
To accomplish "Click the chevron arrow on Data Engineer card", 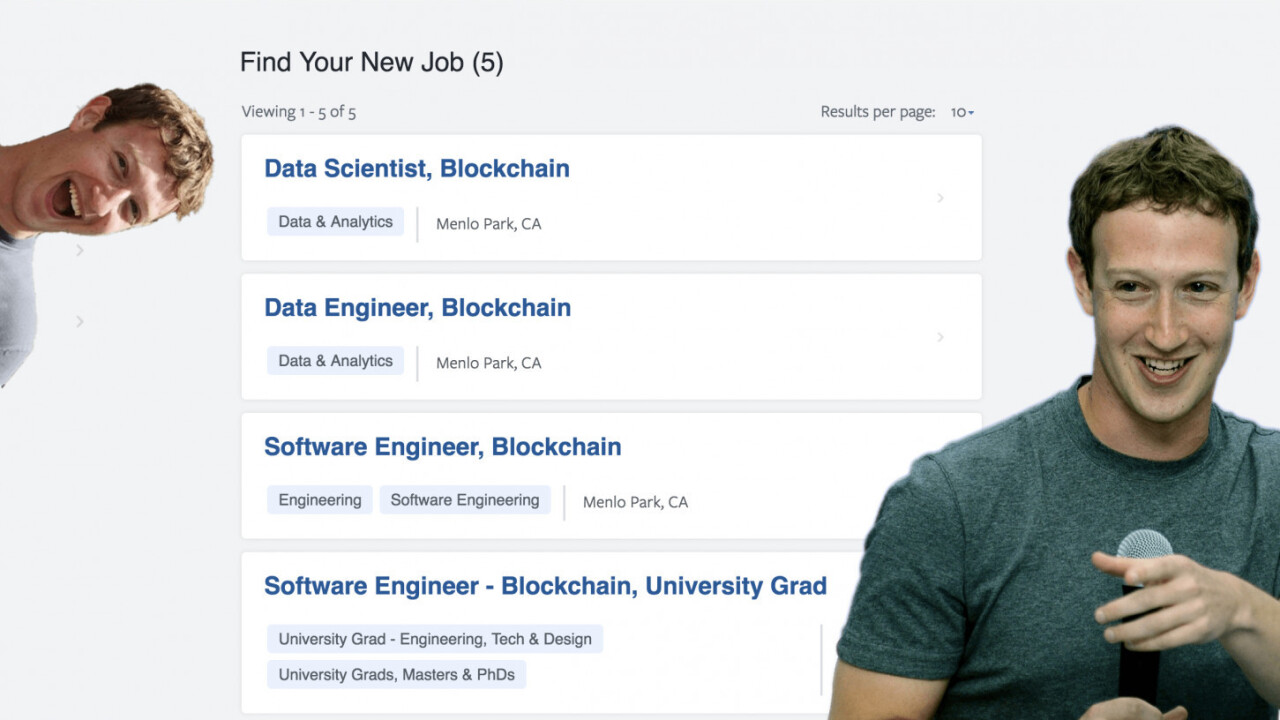I will point(940,337).
